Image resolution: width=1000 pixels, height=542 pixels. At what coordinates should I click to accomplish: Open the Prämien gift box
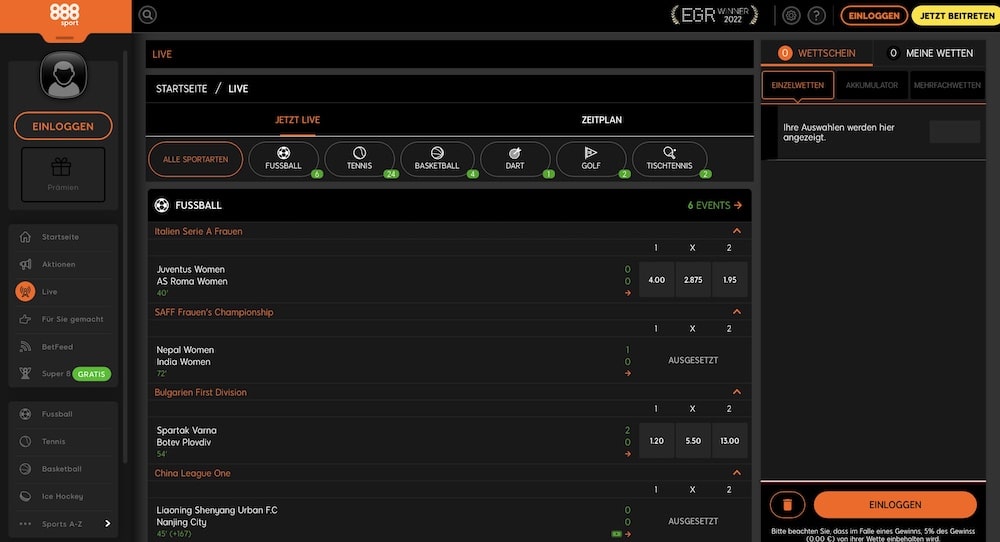[x=63, y=173]
